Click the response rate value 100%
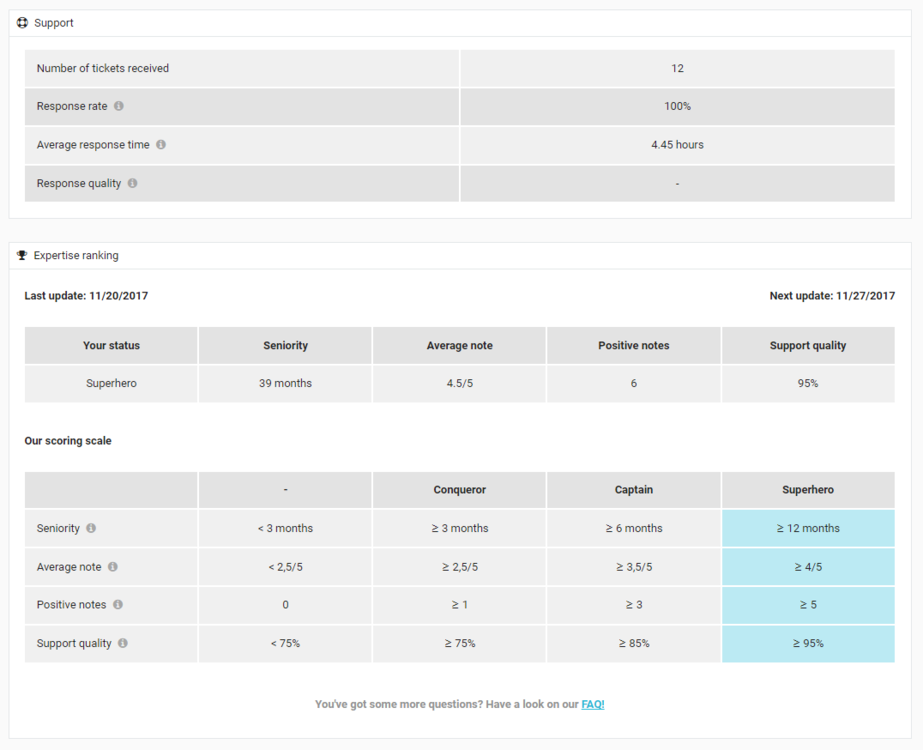This screenshot has height=750, width=923. point(678,107)
